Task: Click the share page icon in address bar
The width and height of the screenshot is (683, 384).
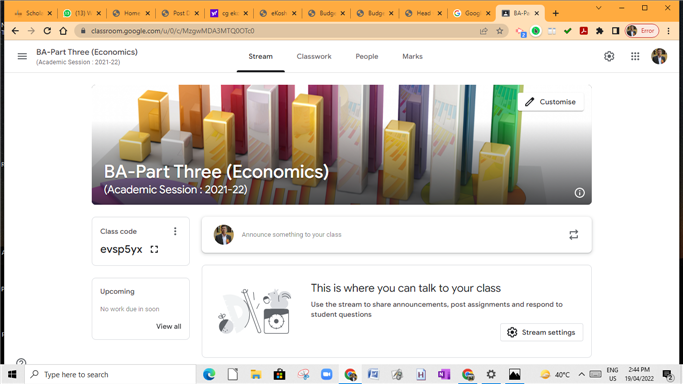Action: pos(484,31)
